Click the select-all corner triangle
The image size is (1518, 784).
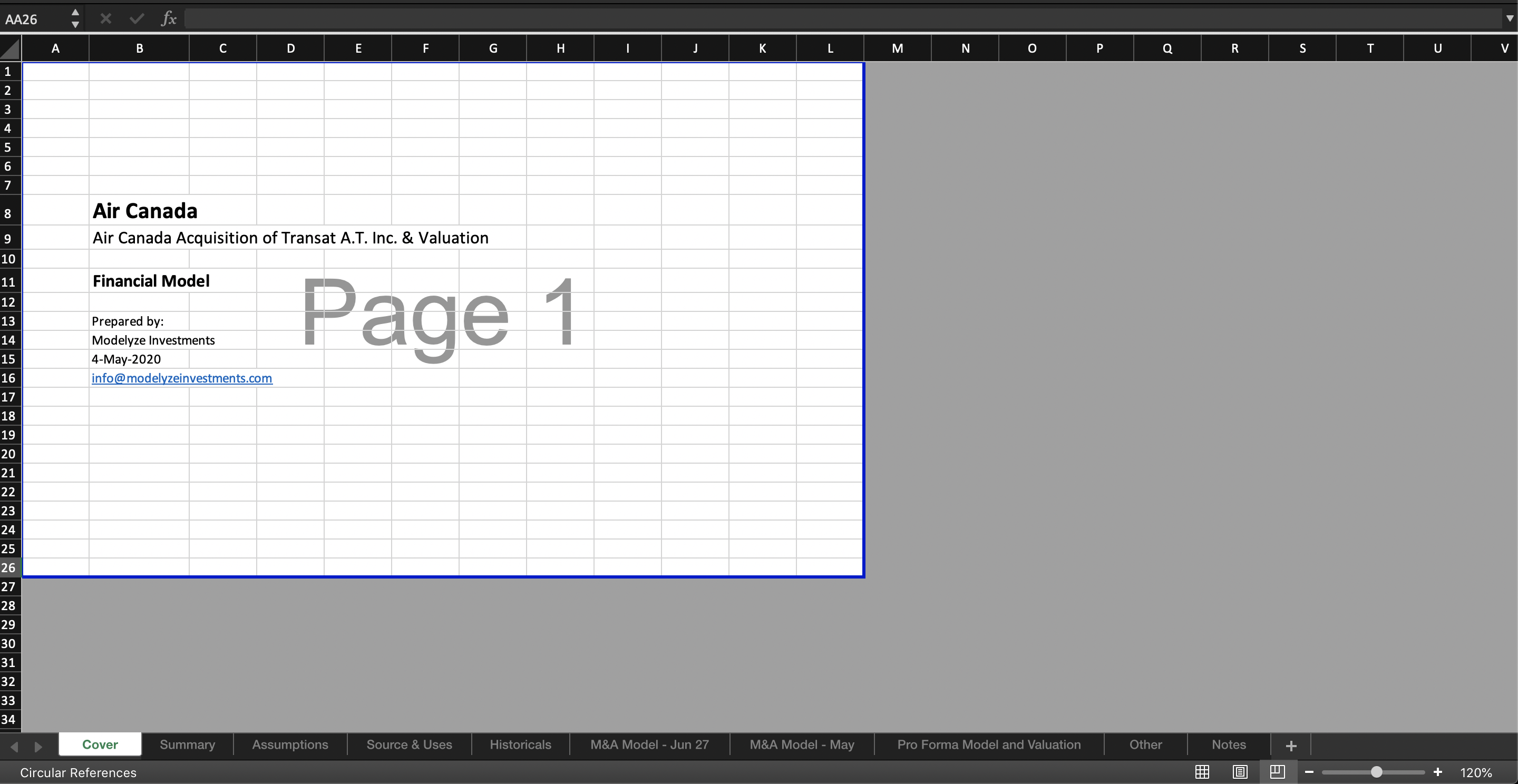pos(11,48)
